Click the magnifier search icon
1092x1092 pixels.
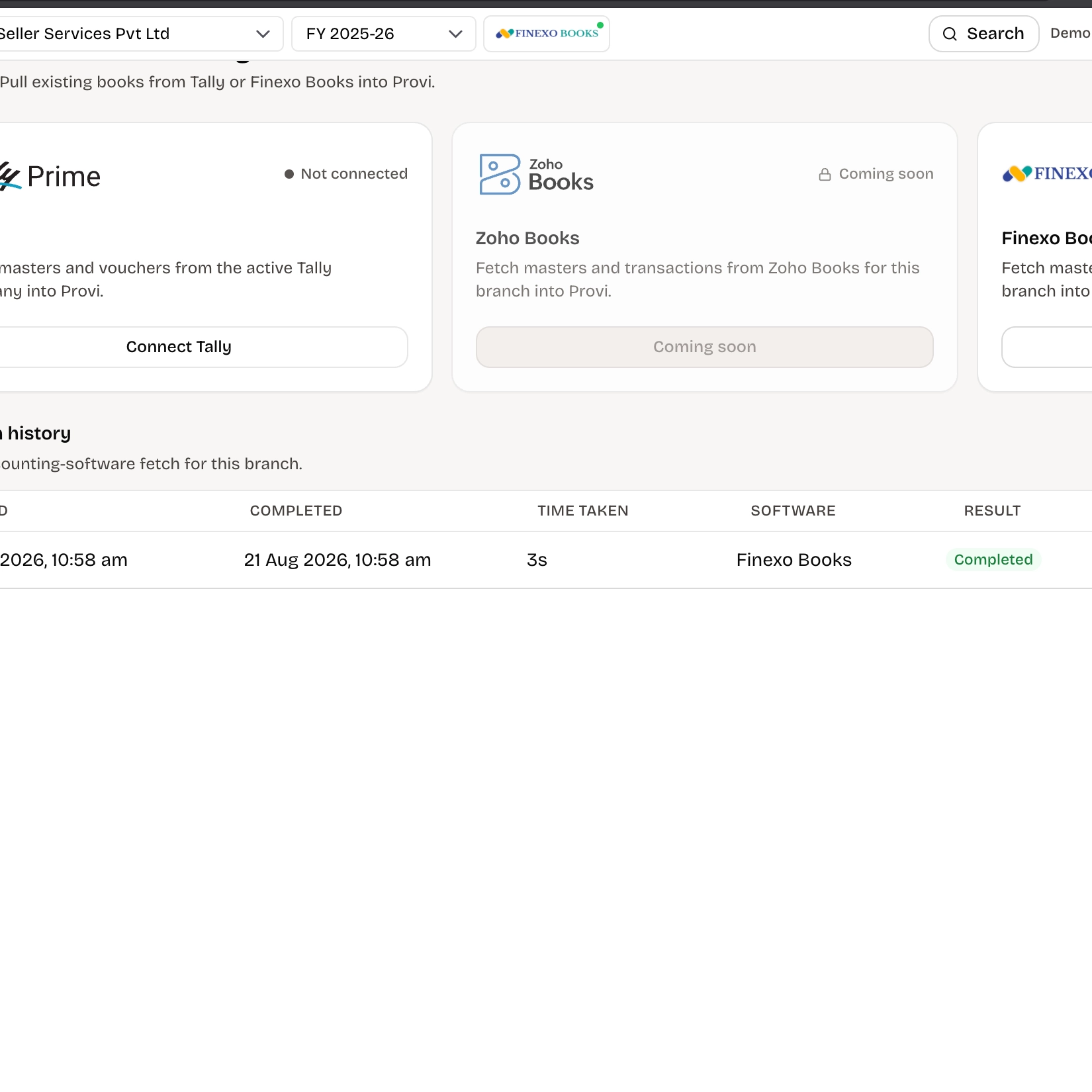point(950,34)
